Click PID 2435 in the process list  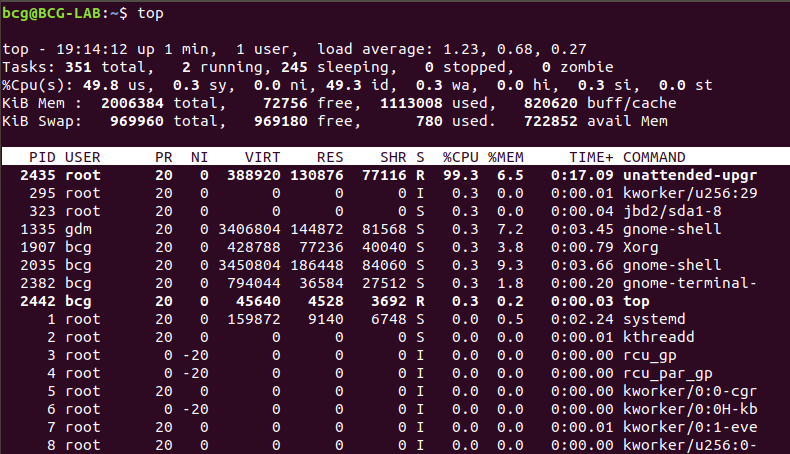(x=38, y=175)
